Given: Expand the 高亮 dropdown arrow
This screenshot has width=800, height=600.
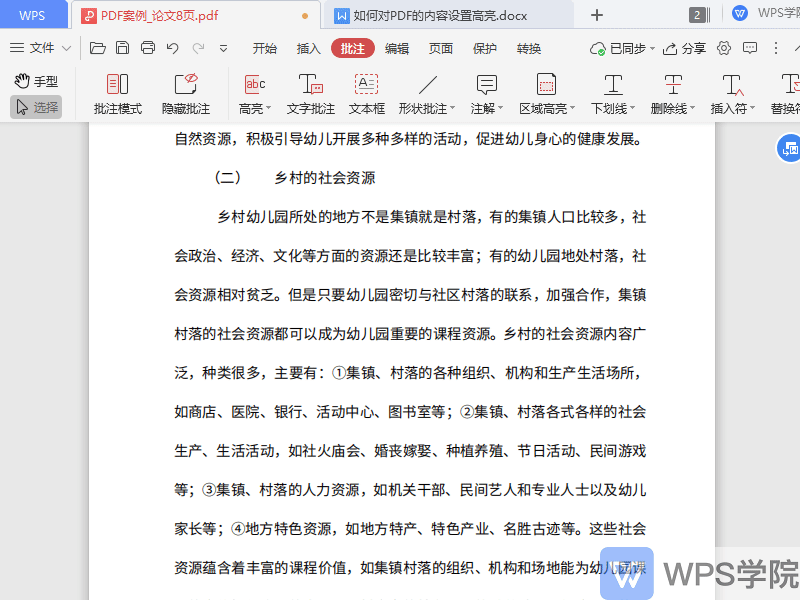Looking at the screenshot, I should click(x=268, y=108).
